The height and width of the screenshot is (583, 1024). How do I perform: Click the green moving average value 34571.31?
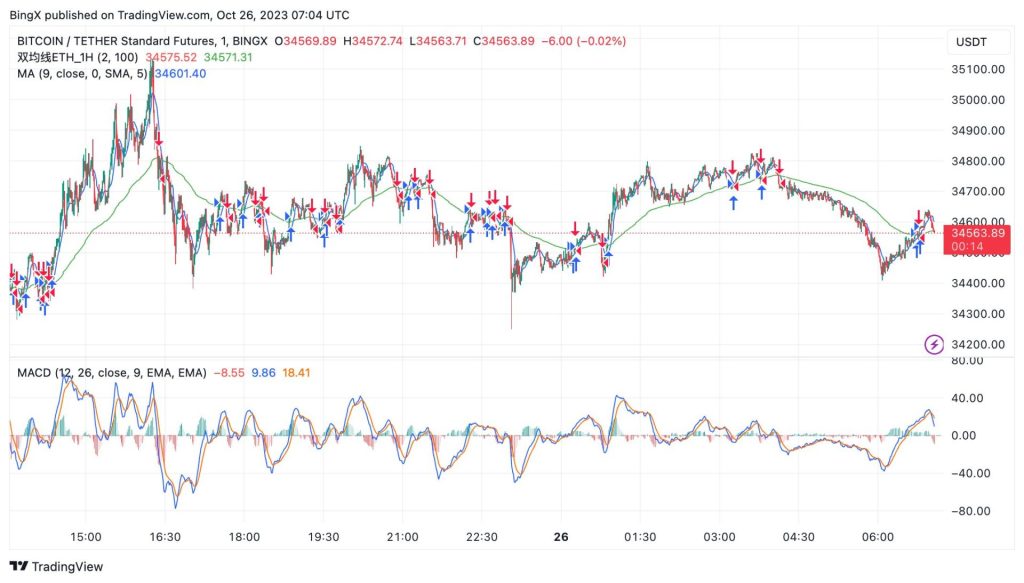[228, 58]
